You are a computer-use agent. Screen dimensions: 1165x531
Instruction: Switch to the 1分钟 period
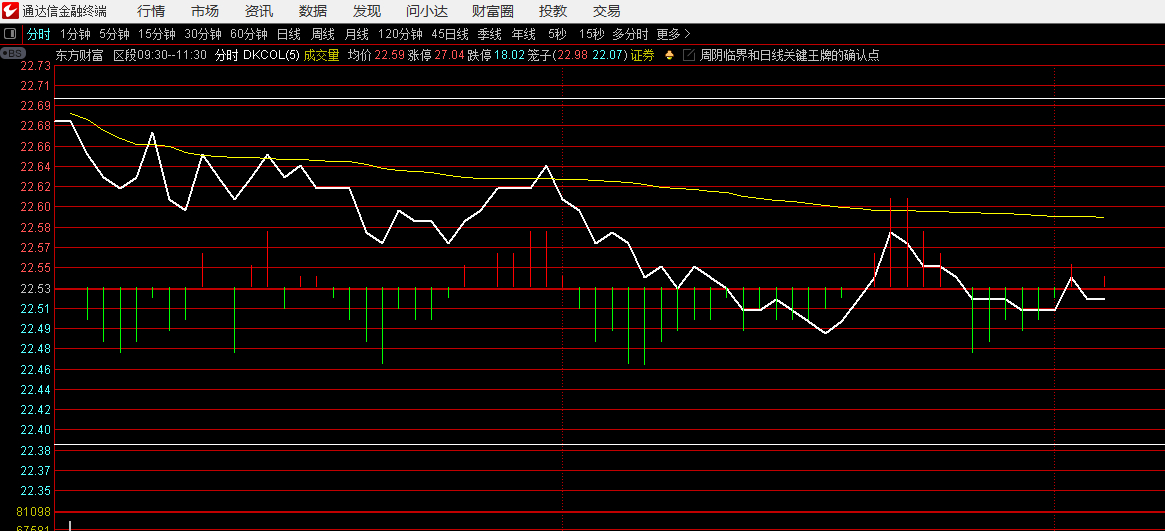pyautogui.click(x=75, y=34)
